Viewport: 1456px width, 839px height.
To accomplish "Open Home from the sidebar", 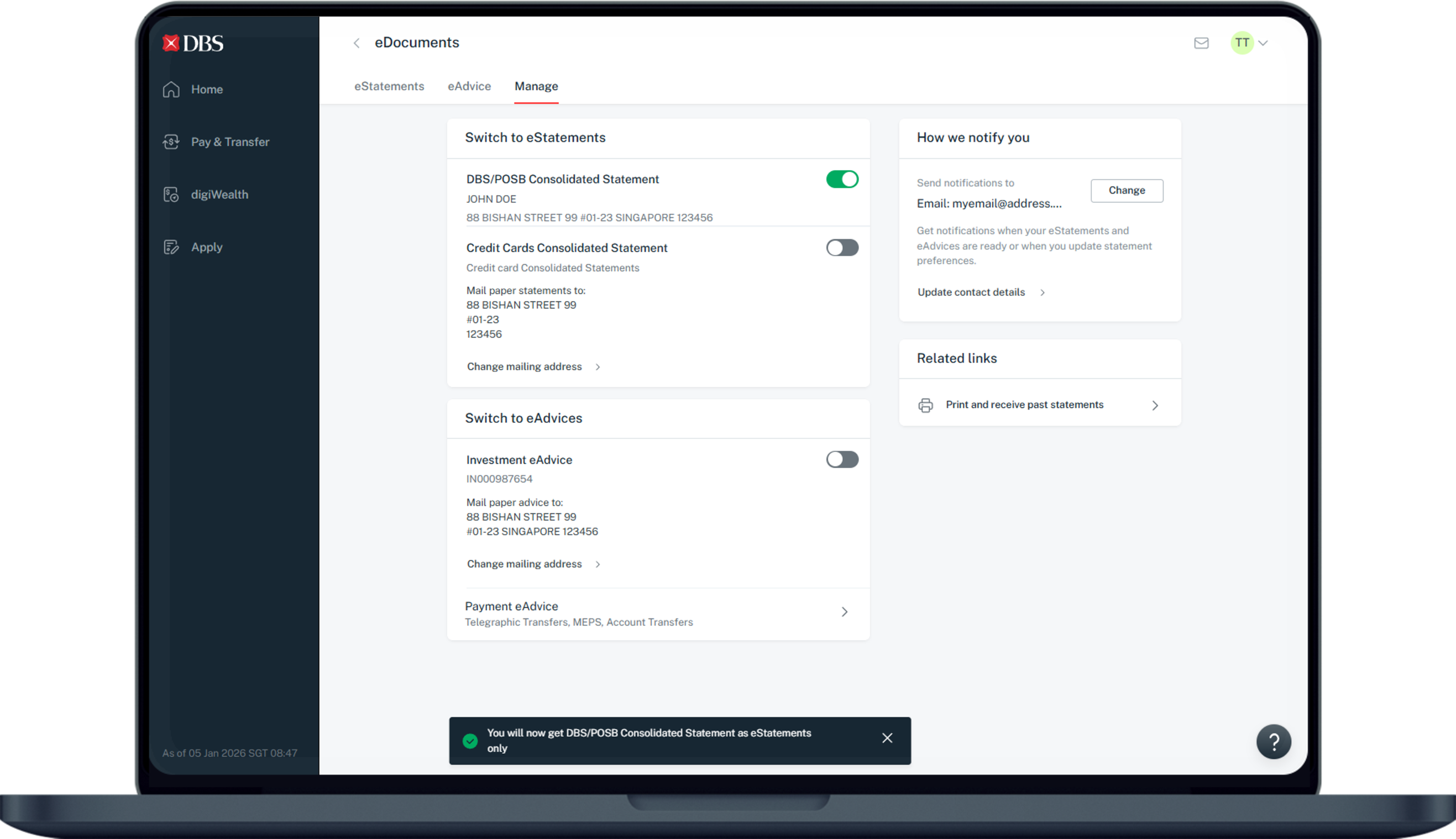I will click(x=206, y=90).
